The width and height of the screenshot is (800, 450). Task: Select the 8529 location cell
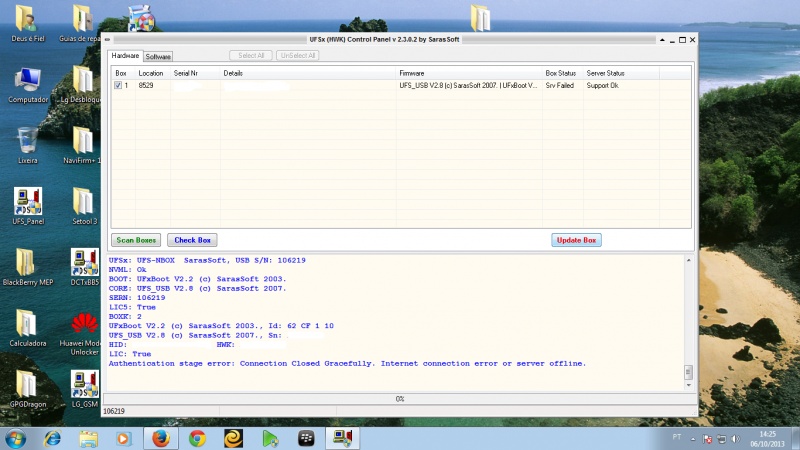[146, 85]
